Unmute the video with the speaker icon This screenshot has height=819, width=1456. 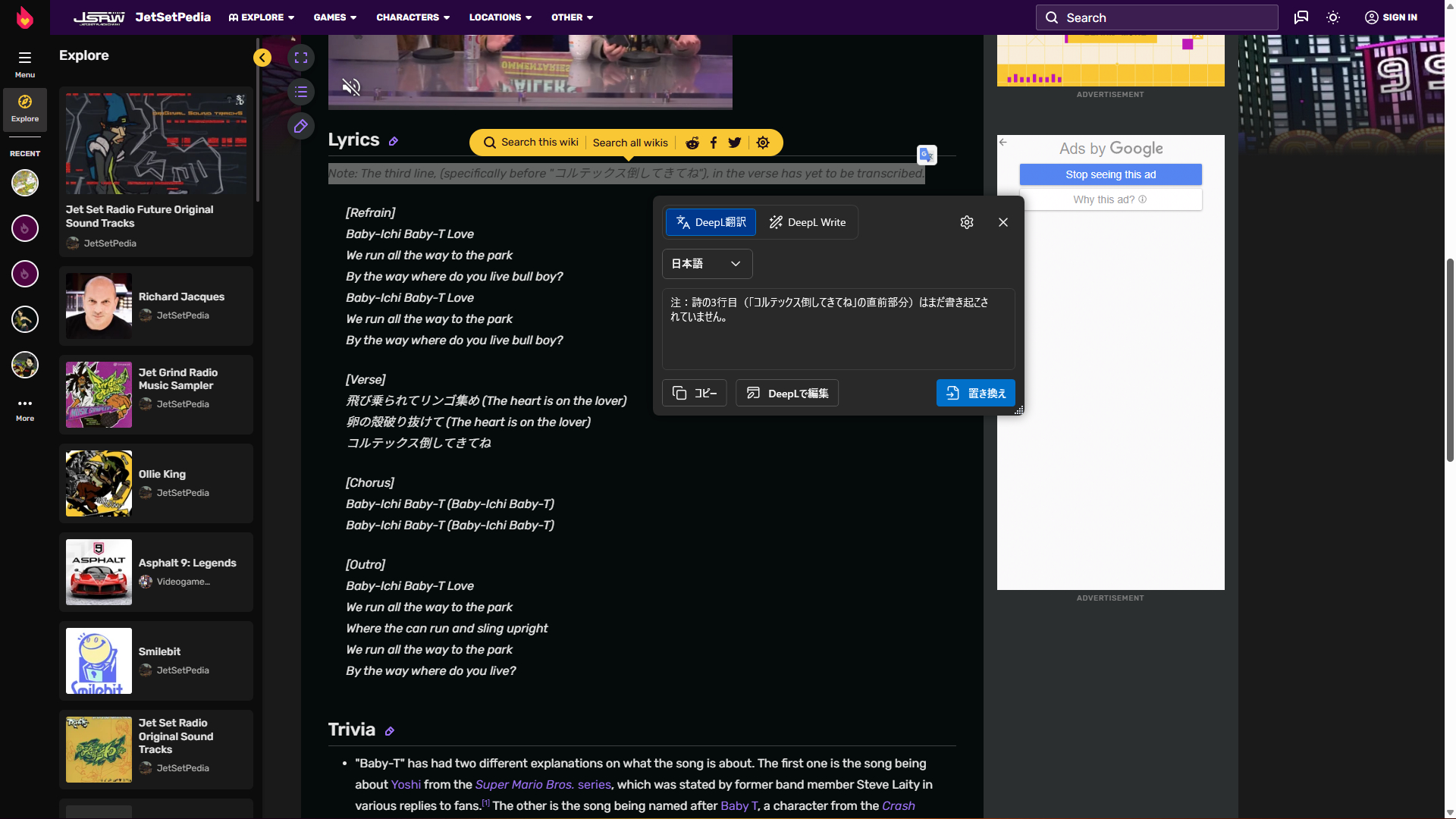(351, 87)
